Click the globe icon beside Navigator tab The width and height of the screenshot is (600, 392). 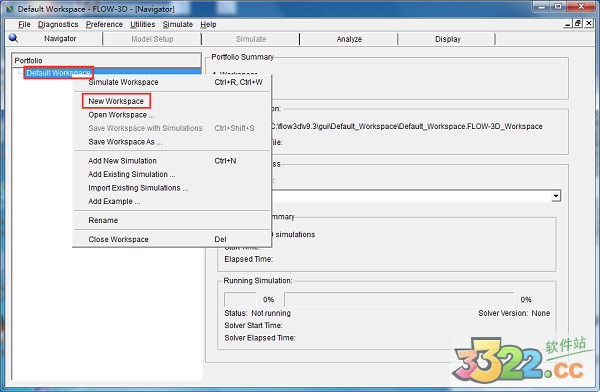point(13,38)
